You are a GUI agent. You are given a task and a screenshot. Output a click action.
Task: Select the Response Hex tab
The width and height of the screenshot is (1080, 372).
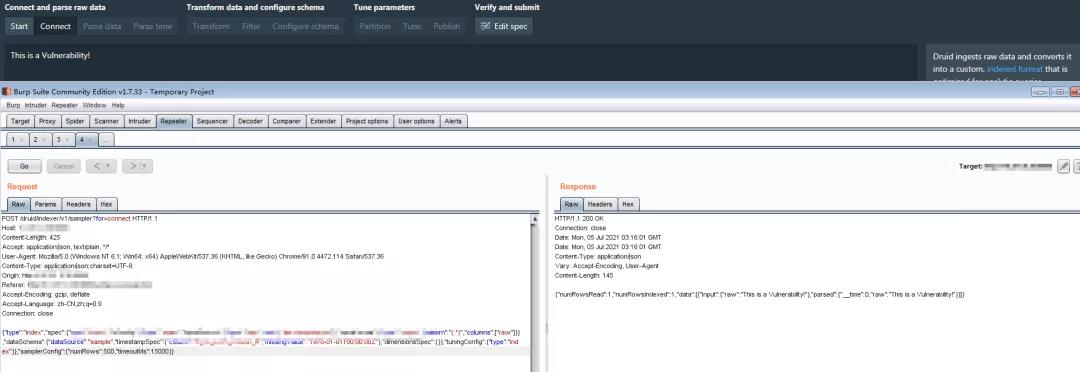coord(628,204)
